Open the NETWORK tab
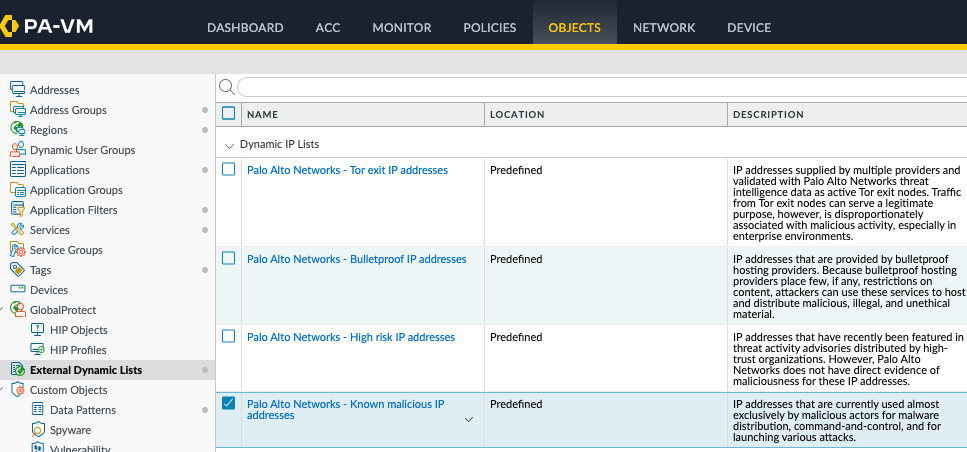The height and width of the screenshot is (452, 967). (x=664, y=27)
